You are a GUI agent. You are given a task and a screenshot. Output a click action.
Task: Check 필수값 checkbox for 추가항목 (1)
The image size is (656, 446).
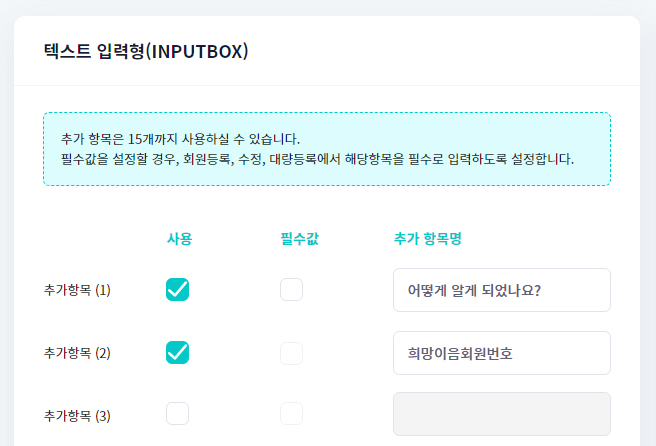291,290
